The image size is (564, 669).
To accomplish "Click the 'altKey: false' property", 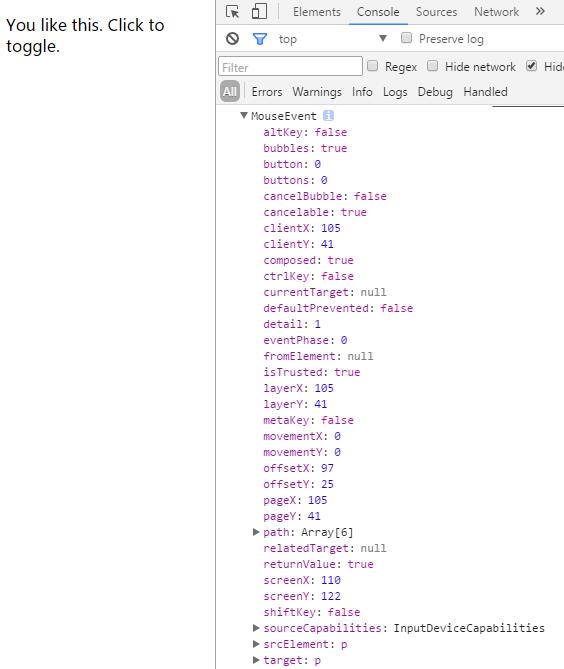I will (x=305, y=132).
